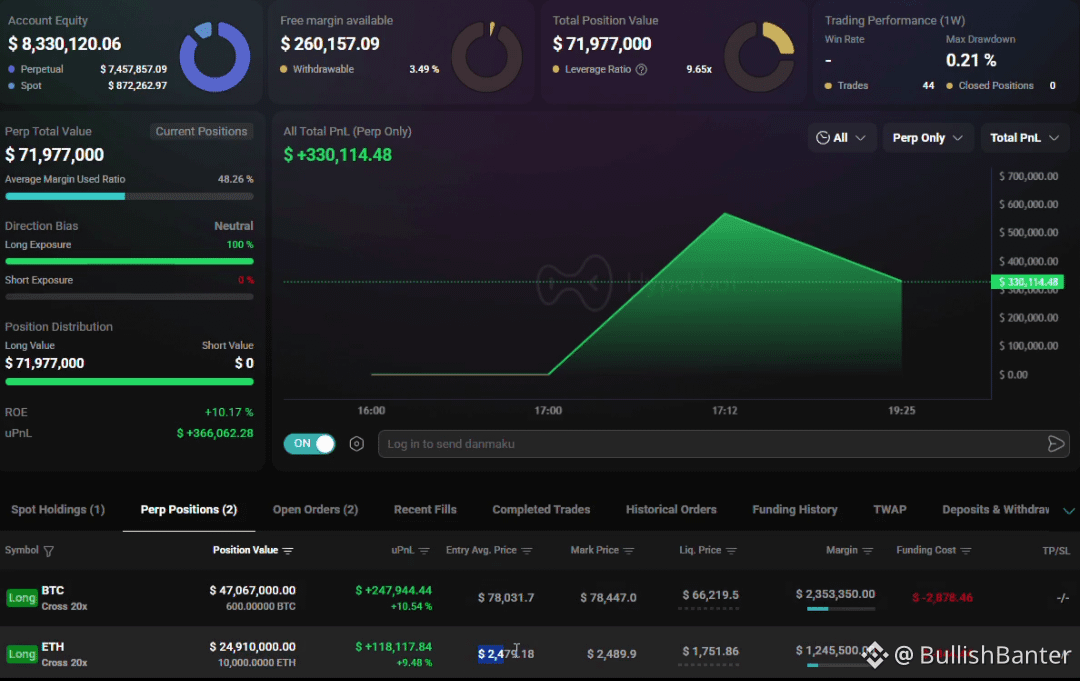Click the Leverage Ratio help question icon
Image resolution: width=1080 pixels, height=681 pixels.
click(x=641, y=70)
